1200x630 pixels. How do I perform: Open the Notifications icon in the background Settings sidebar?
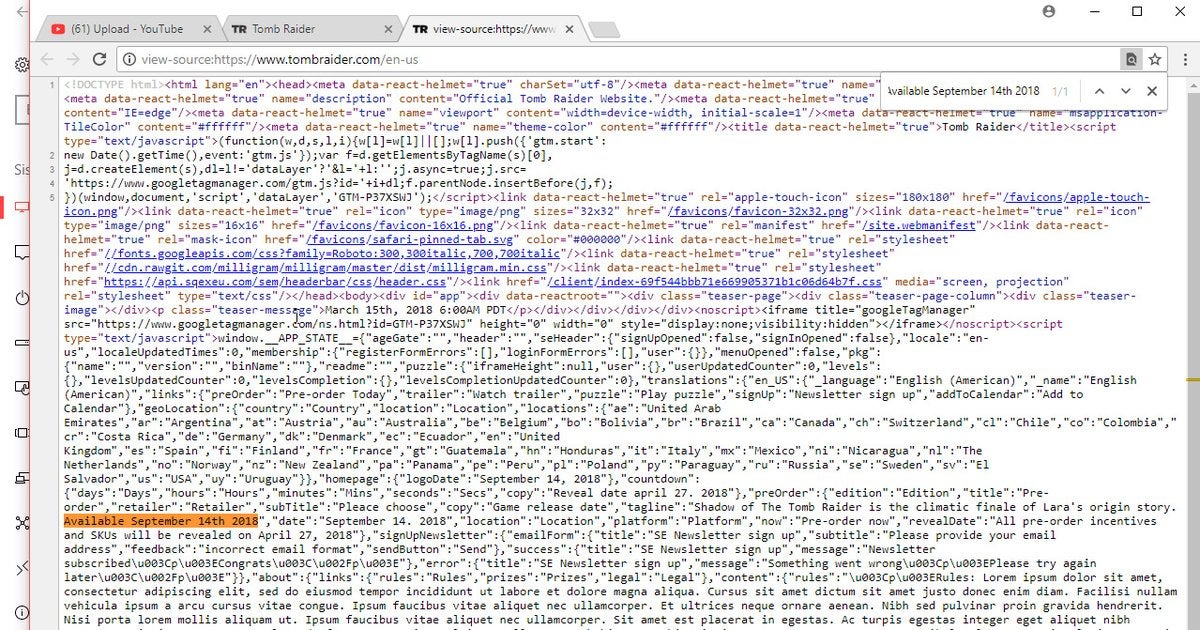pos(21,254)
